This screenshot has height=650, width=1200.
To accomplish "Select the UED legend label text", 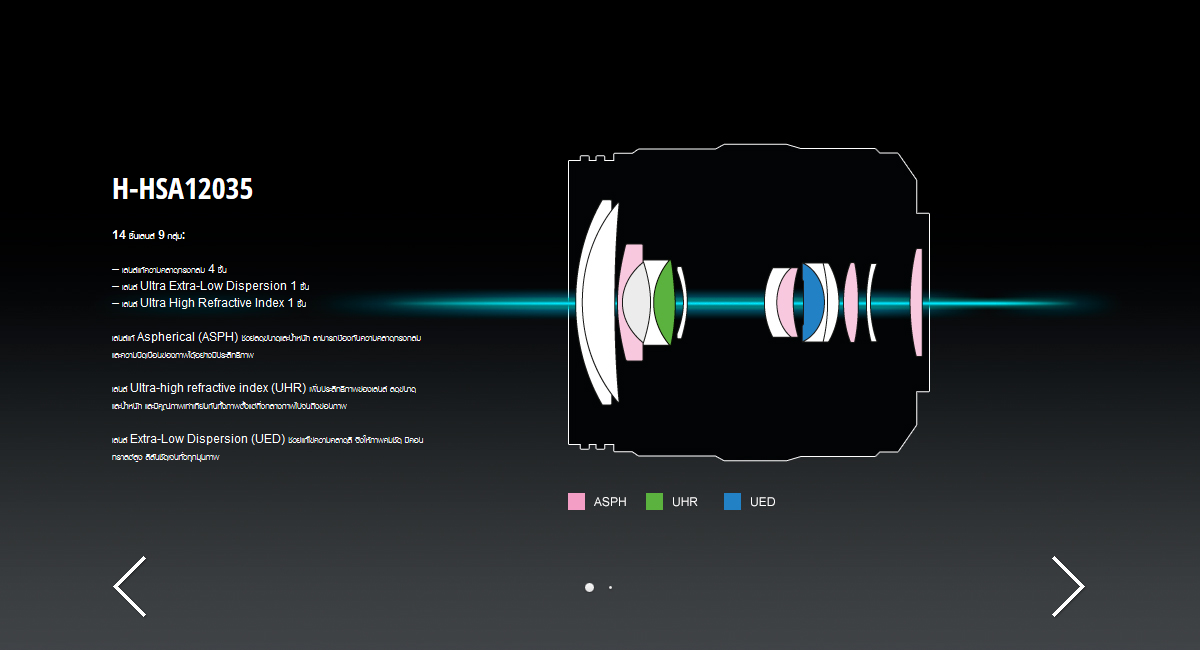I will 762,502.
